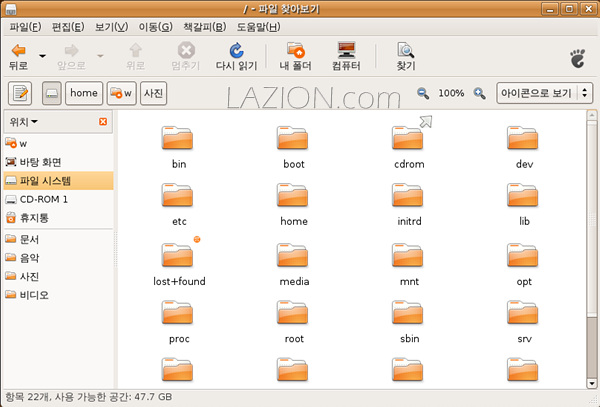Open the 컴퓨터 computer icon
Screen dimensions: 600x407
tap(346, 50)
